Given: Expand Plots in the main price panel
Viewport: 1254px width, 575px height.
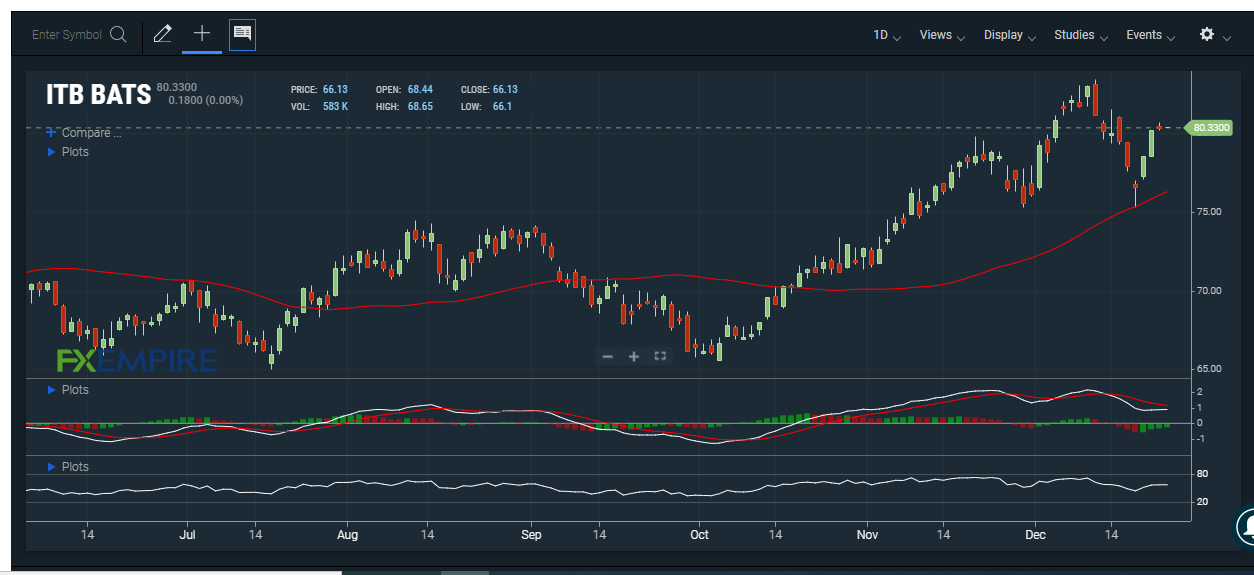Looking at the screenshot, I should tap(68, 152).
